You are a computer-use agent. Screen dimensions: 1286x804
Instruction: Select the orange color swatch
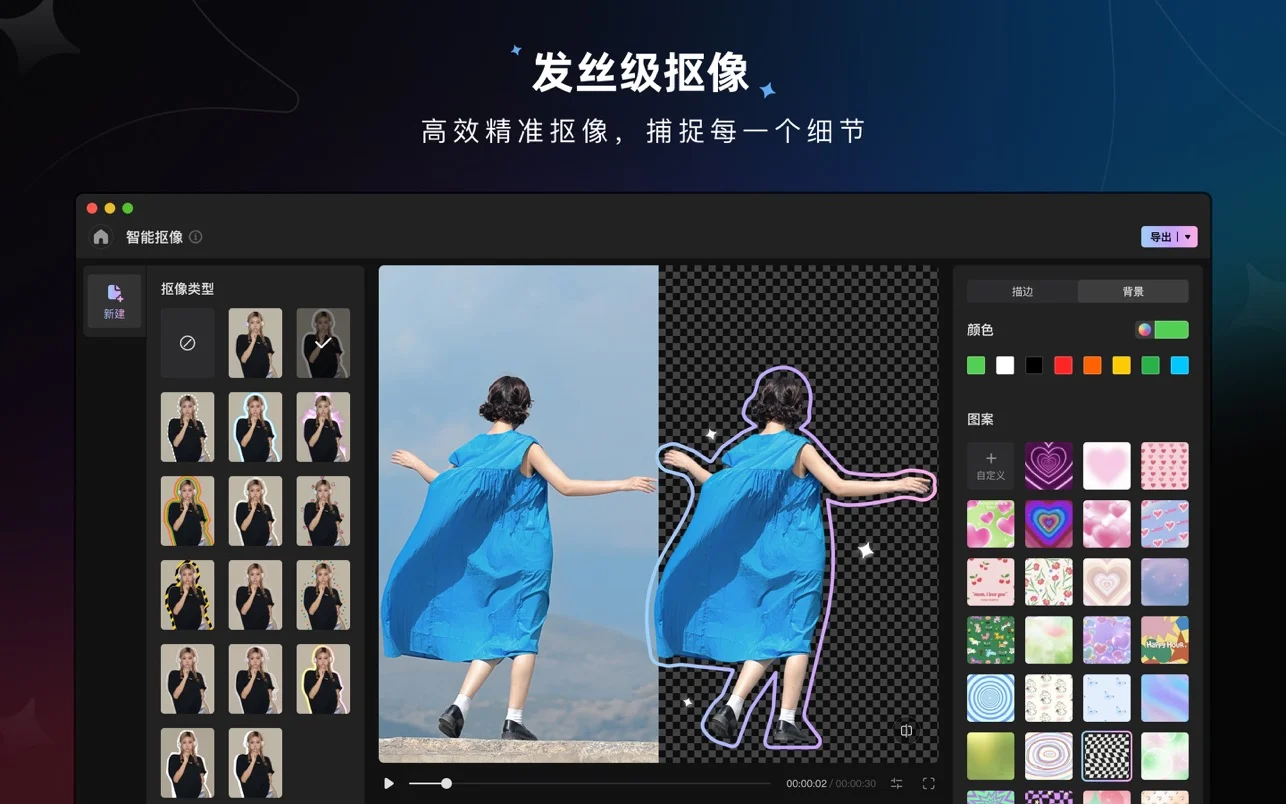pyautogui.click(x=1092, y=366)
